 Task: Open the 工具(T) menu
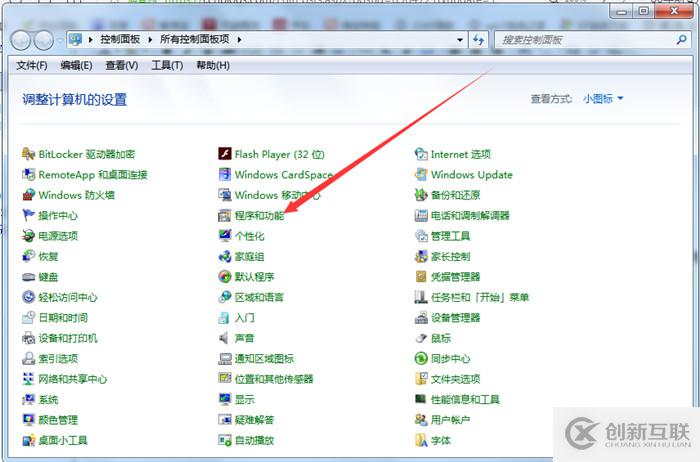(x=167, y=66)
